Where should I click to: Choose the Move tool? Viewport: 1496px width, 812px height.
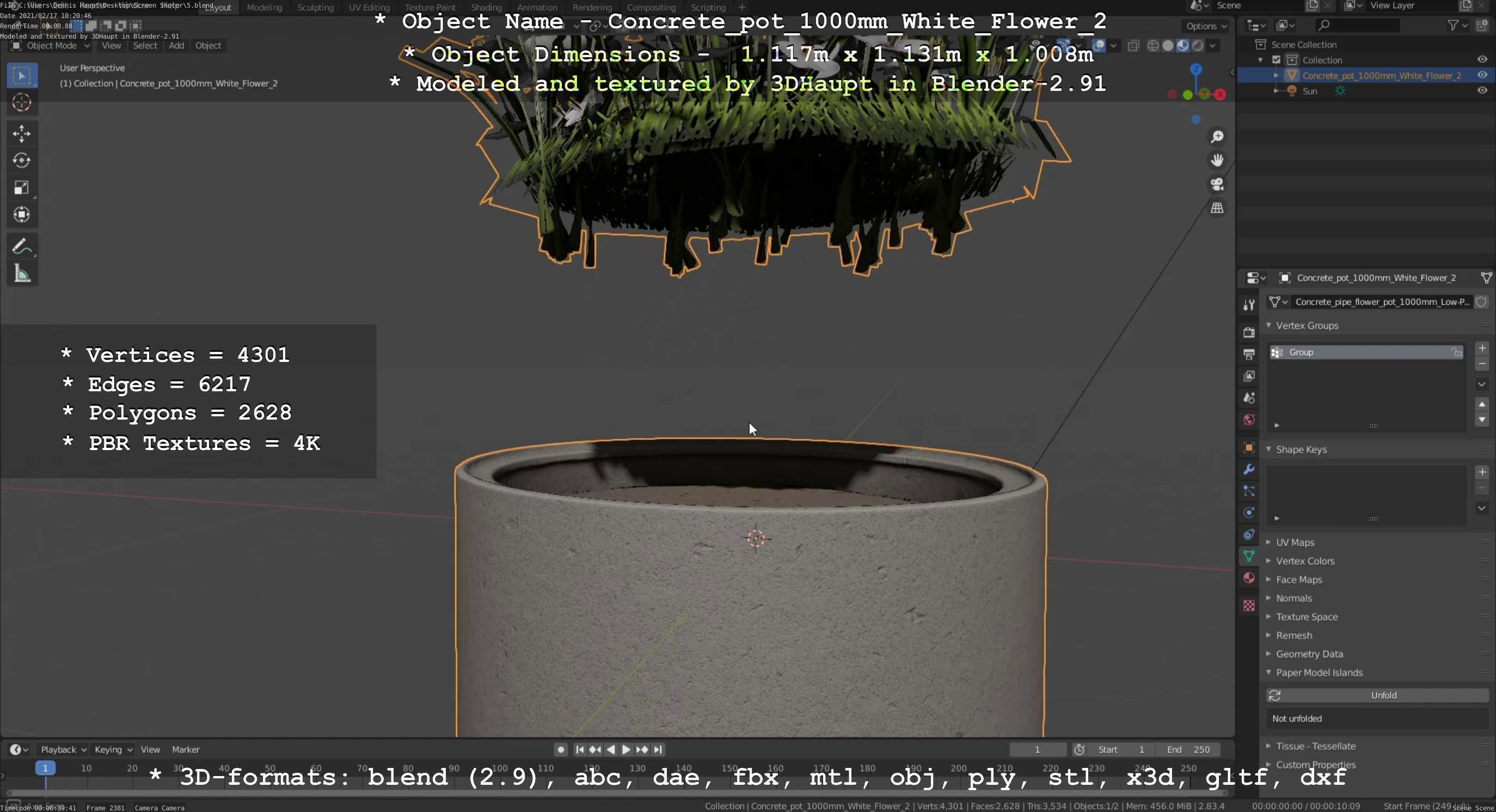(22, 133)
